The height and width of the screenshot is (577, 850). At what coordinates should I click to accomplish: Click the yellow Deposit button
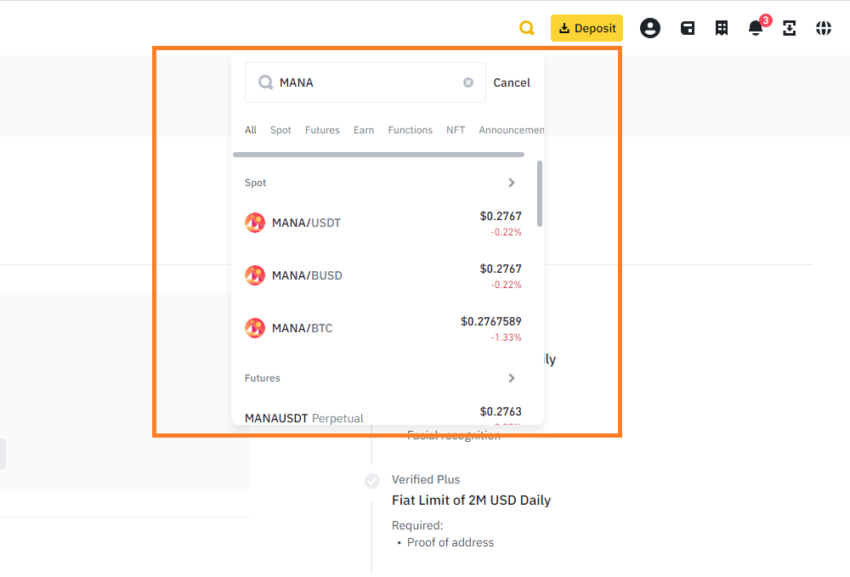[x=587, y=28]
